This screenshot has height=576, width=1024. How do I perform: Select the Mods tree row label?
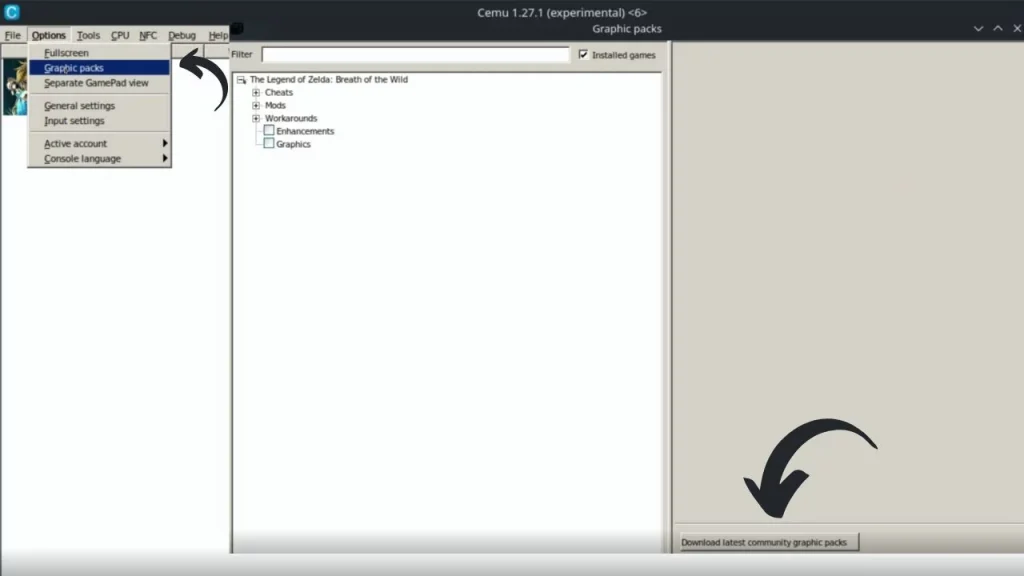pos(275,105)
